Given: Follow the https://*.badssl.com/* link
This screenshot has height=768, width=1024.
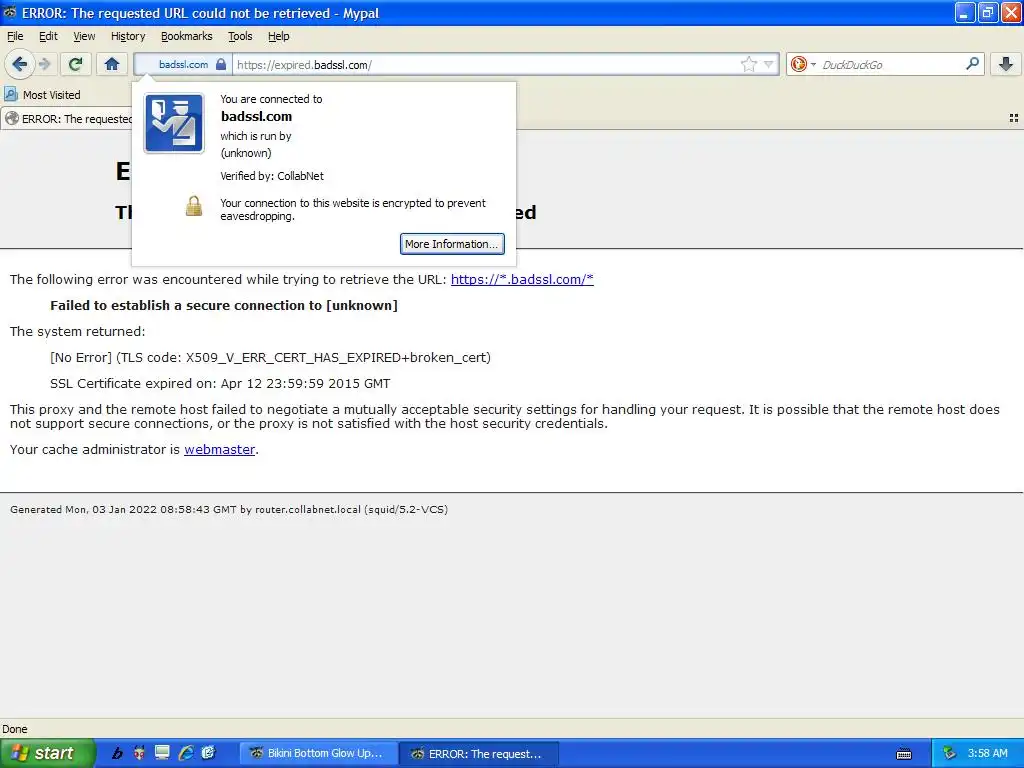Looking at the screenshot, I should pyautogui.click(x=522, y=280).
